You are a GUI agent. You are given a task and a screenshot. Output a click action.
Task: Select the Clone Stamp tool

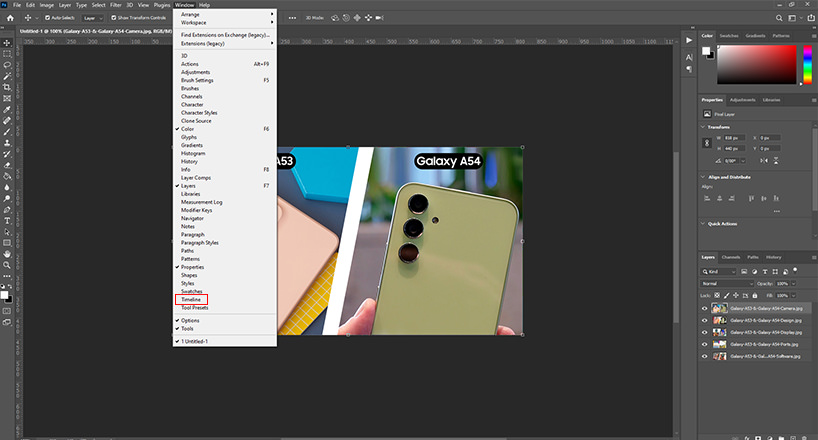[x=7, y=143]
